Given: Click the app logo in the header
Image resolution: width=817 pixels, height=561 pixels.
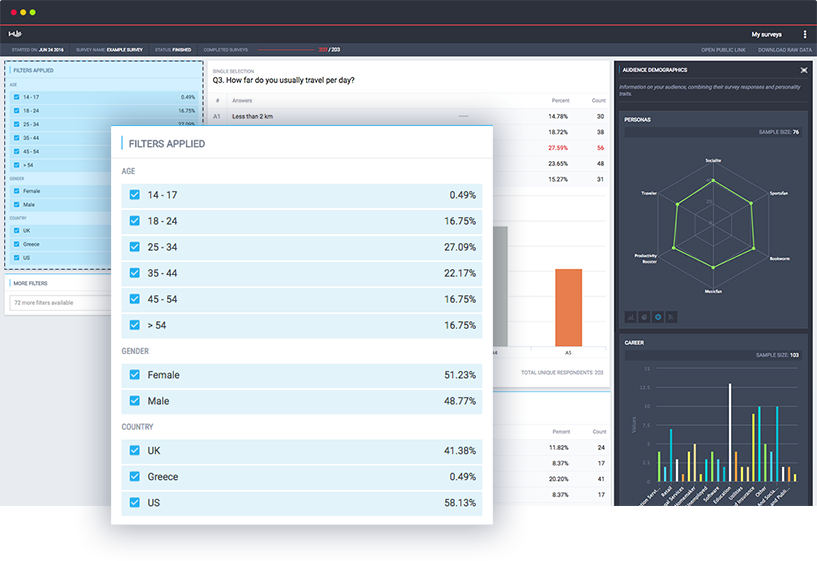Looking at the screenshot, I should [15, 34].
